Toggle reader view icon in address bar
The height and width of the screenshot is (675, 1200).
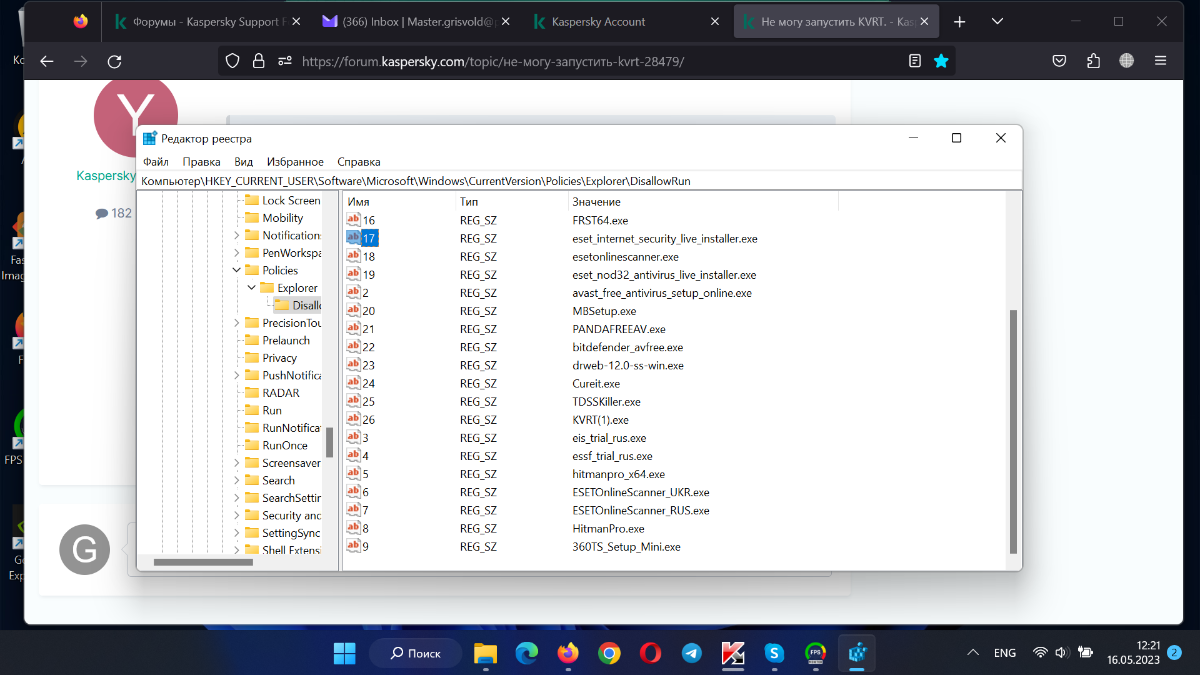pos(914,61)
